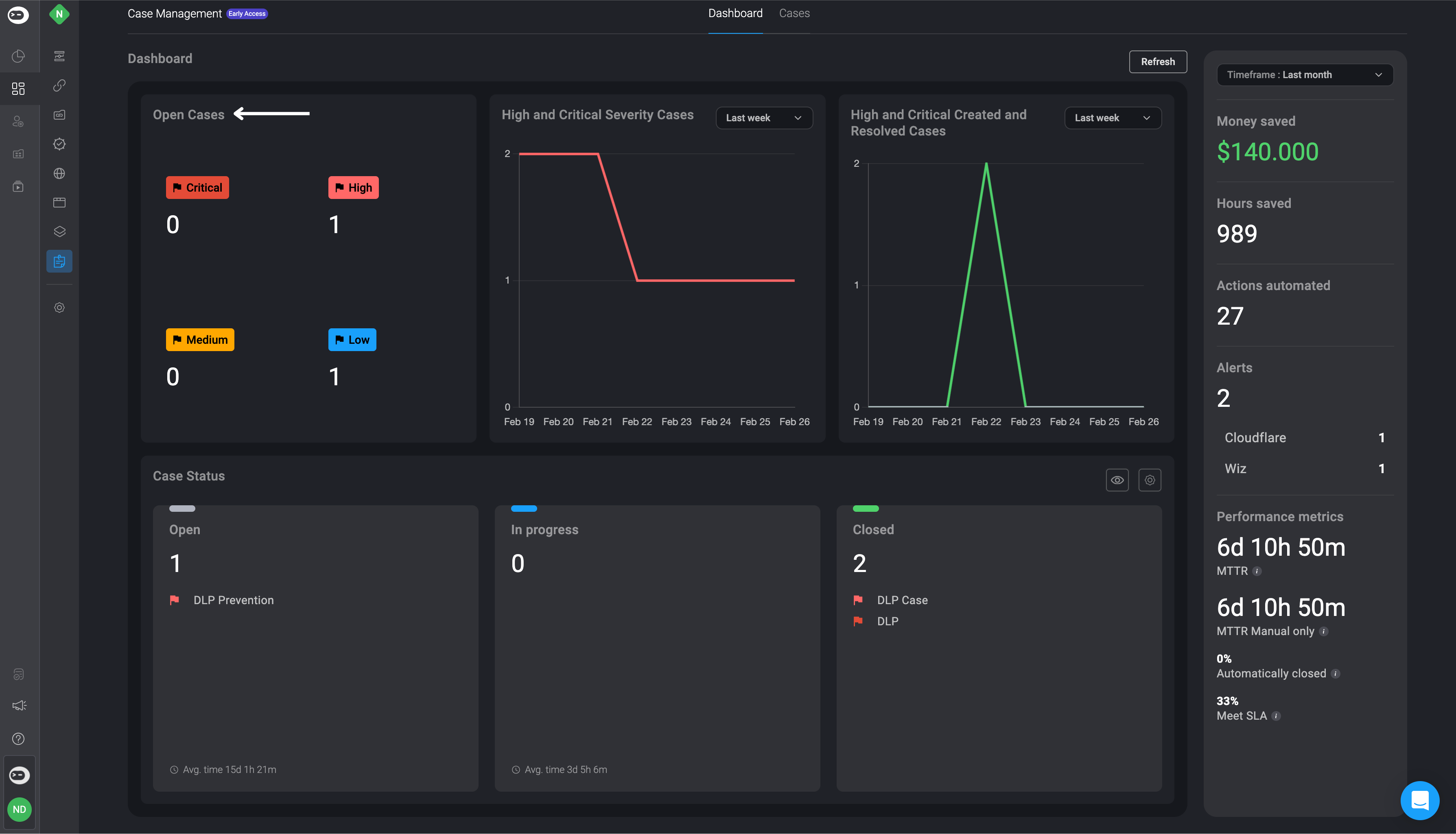Click the Torq logo at the top of the sidebar
This screenshot has height=834, width=1456.
point(18,15)
